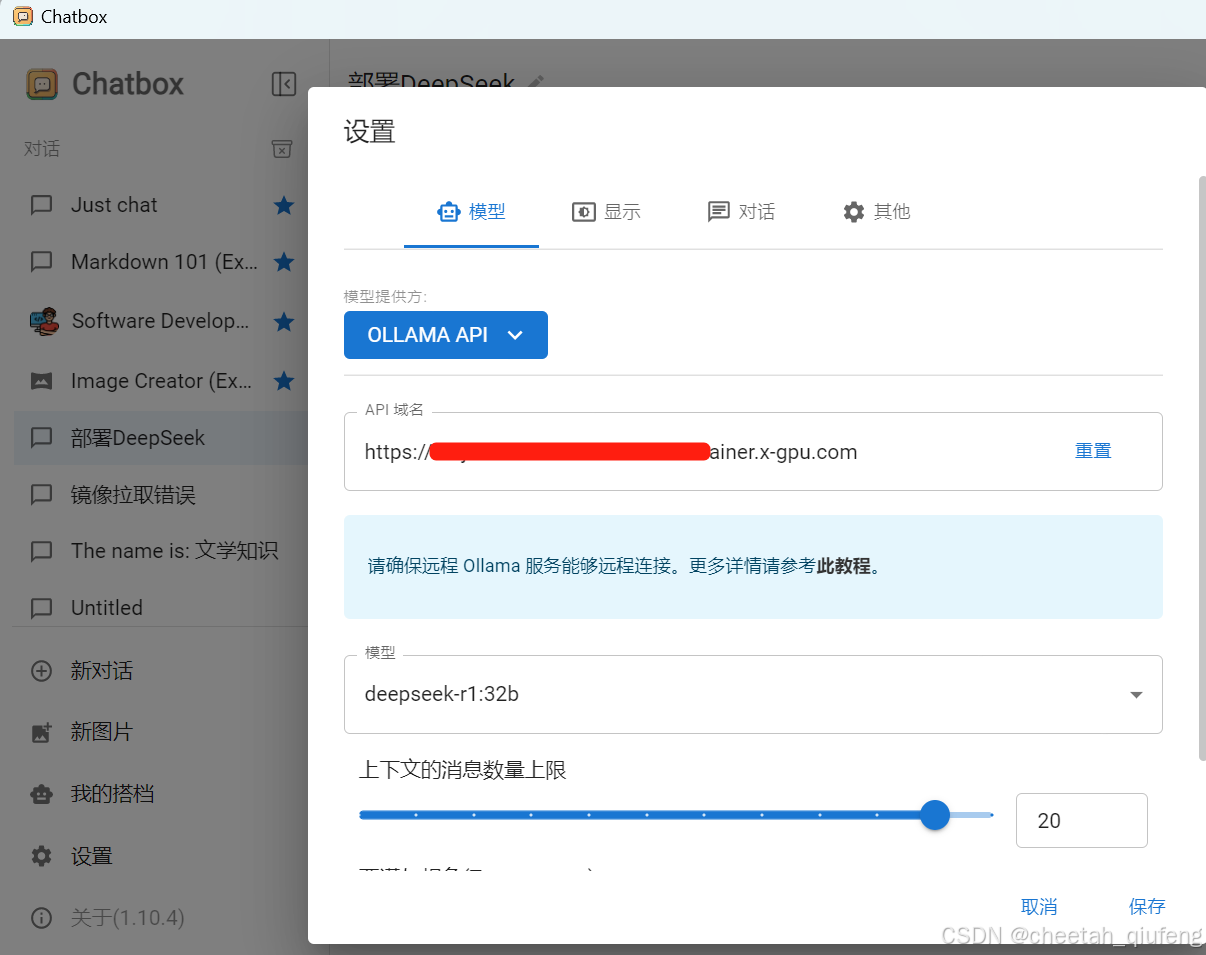The width and height of the screenshot is (1206, 955).
Task: Unstar the Markdown 101 conversation
Action: pyautogui.click(x=284, y=262)
